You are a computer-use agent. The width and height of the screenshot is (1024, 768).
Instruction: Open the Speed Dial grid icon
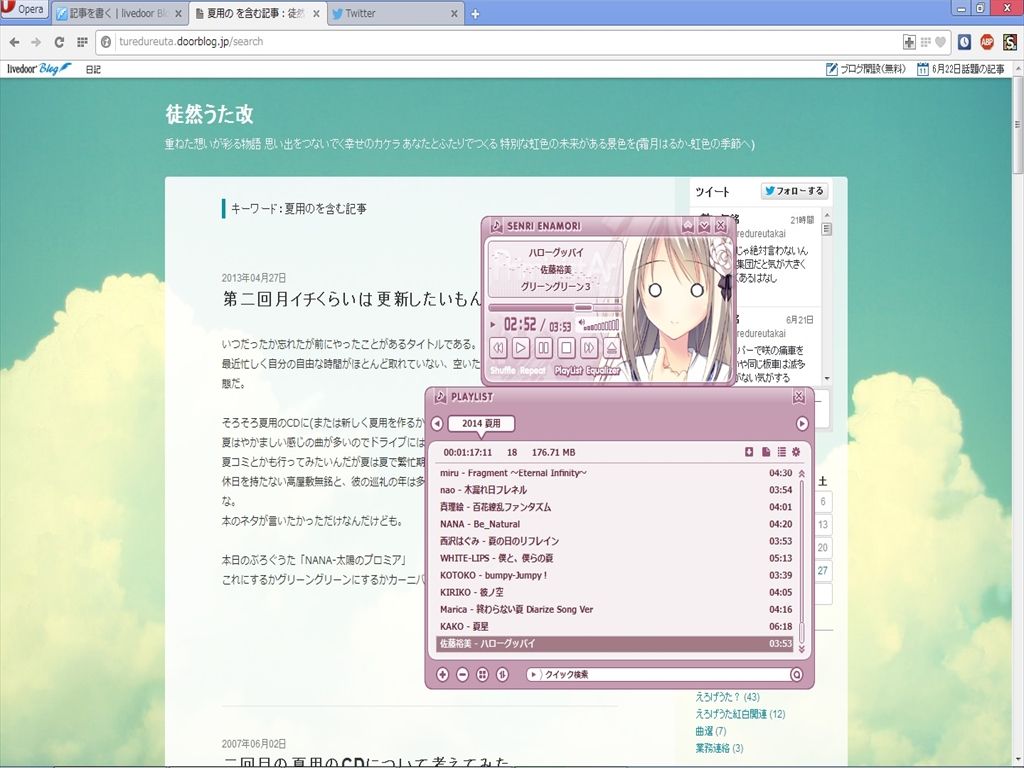[82, 42]
